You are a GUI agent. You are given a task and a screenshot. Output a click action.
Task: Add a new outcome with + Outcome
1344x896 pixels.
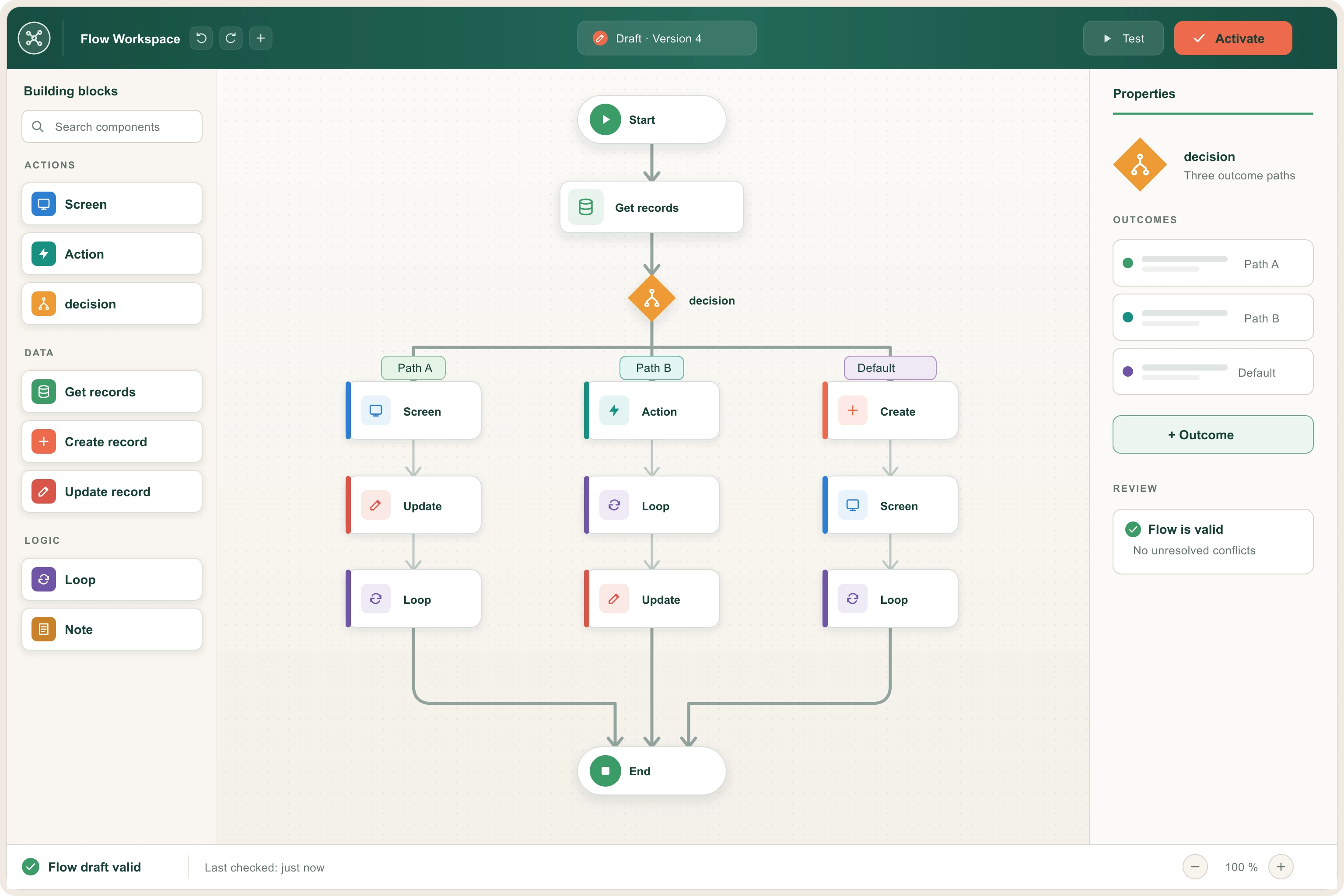tap(1213, 434)
